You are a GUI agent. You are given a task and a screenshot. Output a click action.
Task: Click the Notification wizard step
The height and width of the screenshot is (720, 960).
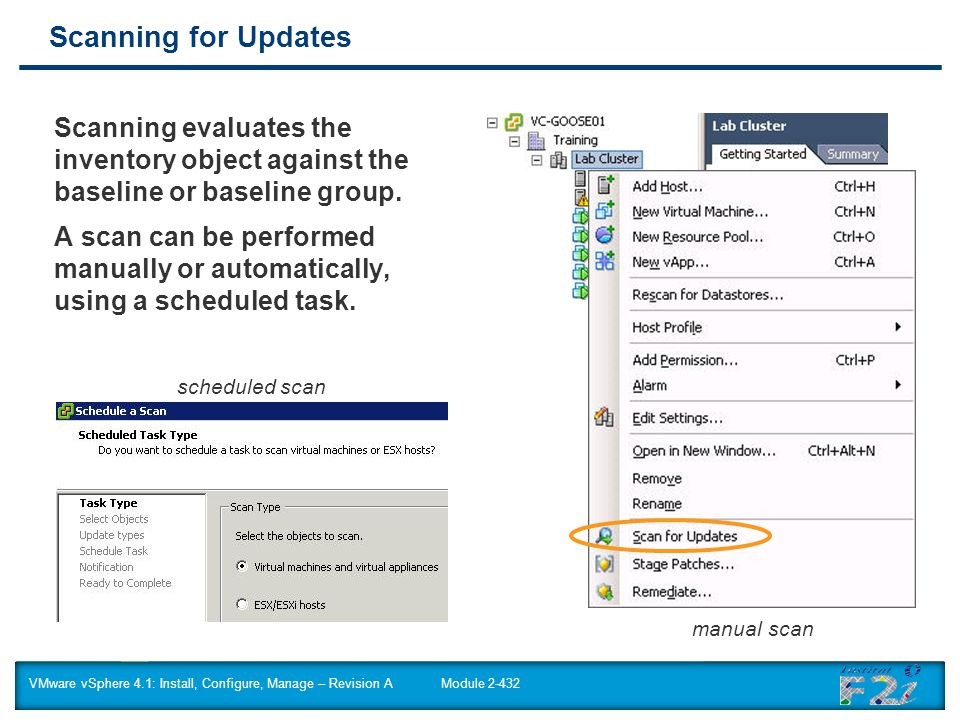point(106,567)
